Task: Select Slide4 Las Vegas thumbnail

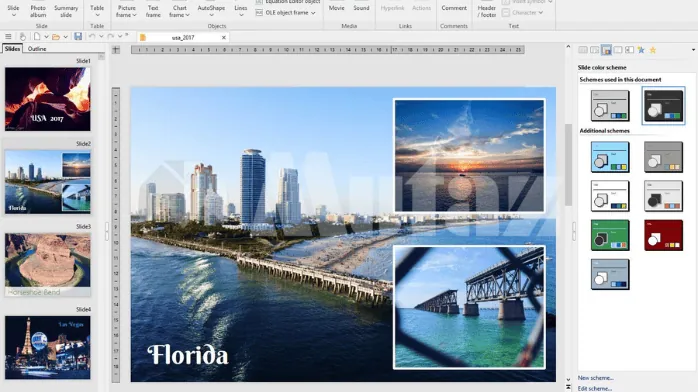Action: point(48,348)
